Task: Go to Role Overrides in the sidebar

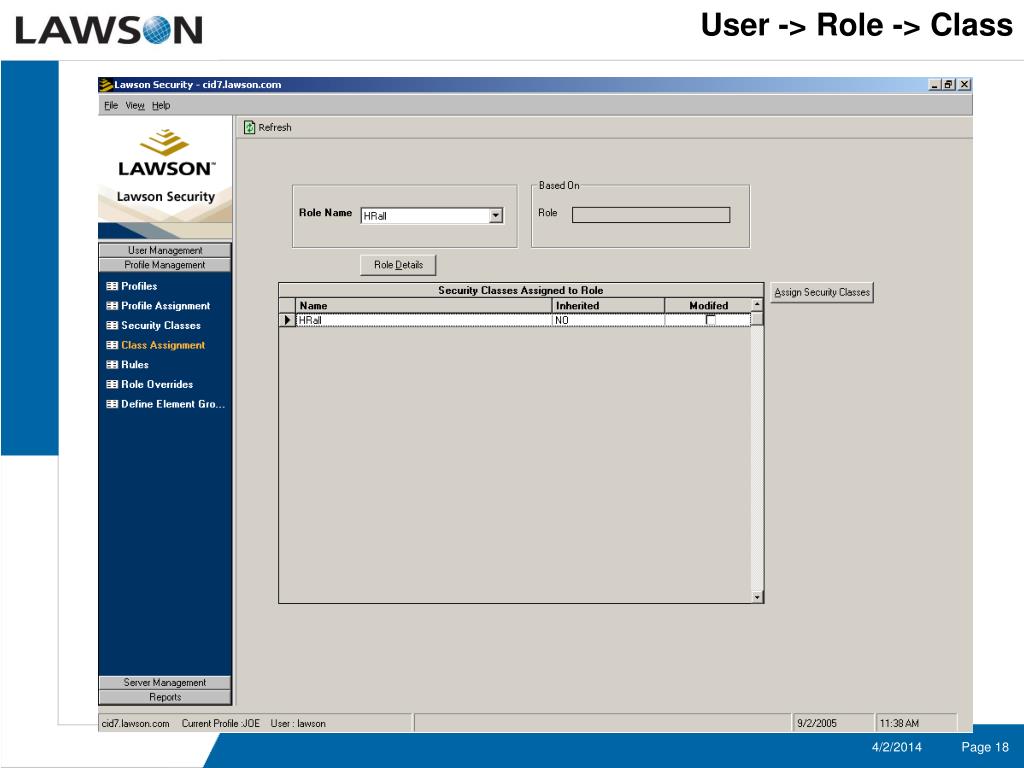Action: [x=157, y=384]
